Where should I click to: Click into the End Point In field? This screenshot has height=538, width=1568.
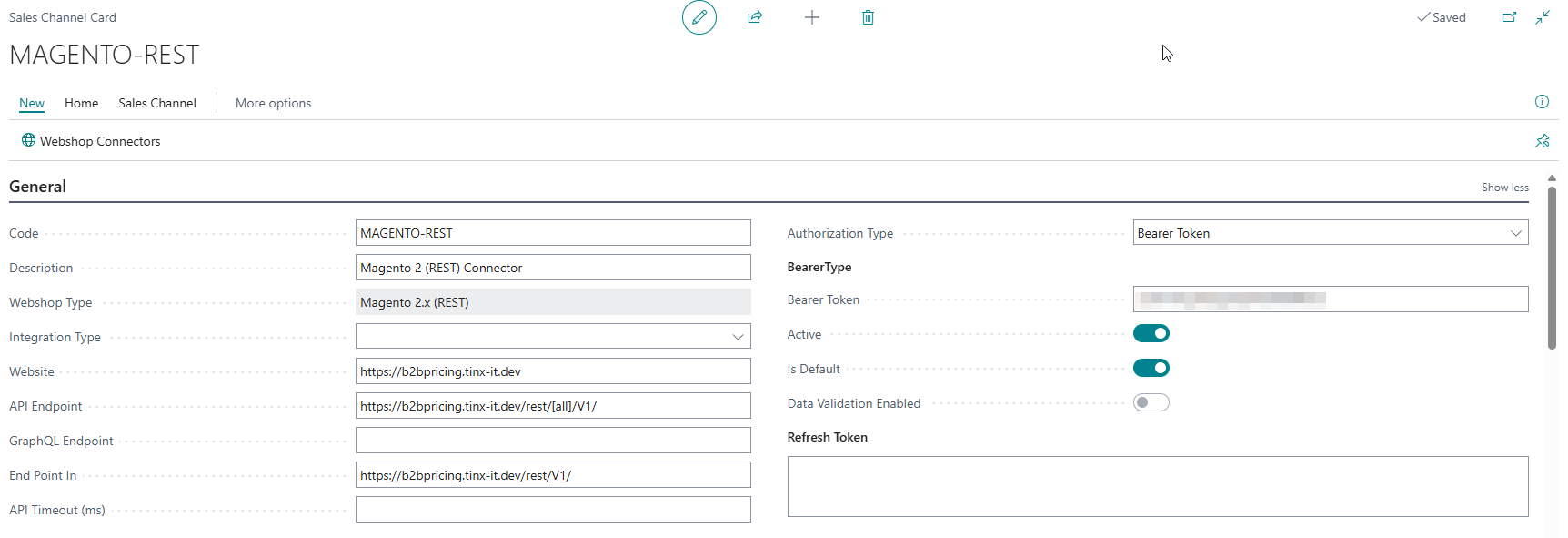point(553,475)
